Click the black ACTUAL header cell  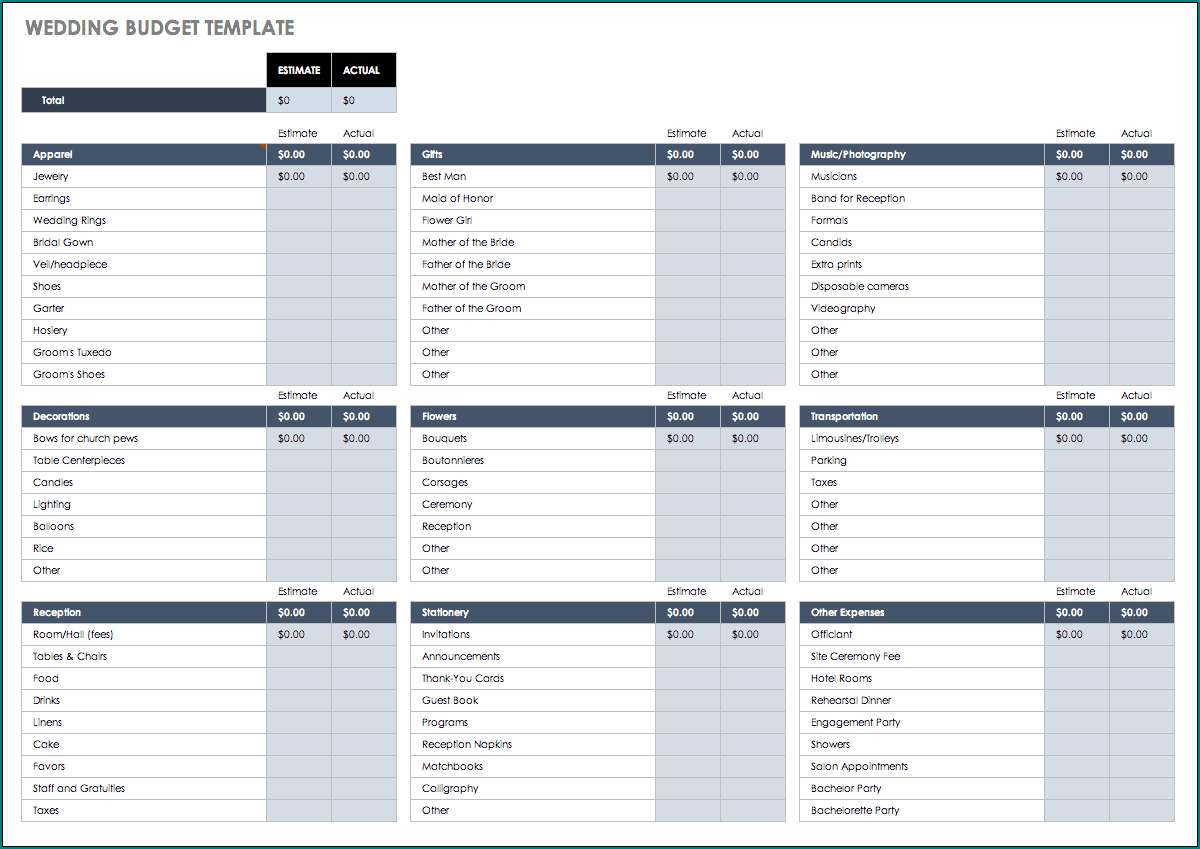tap(364, 70)
